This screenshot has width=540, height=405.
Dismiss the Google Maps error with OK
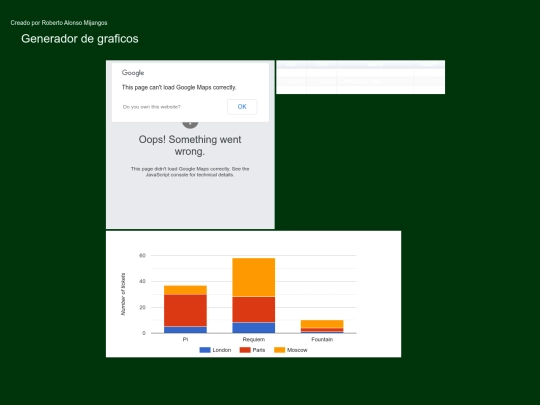[242, 107]
